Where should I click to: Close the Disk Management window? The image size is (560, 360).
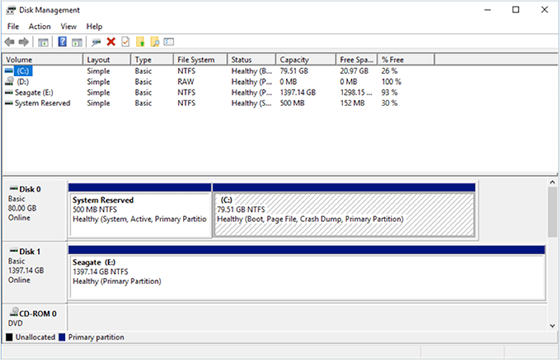(544, 10)
